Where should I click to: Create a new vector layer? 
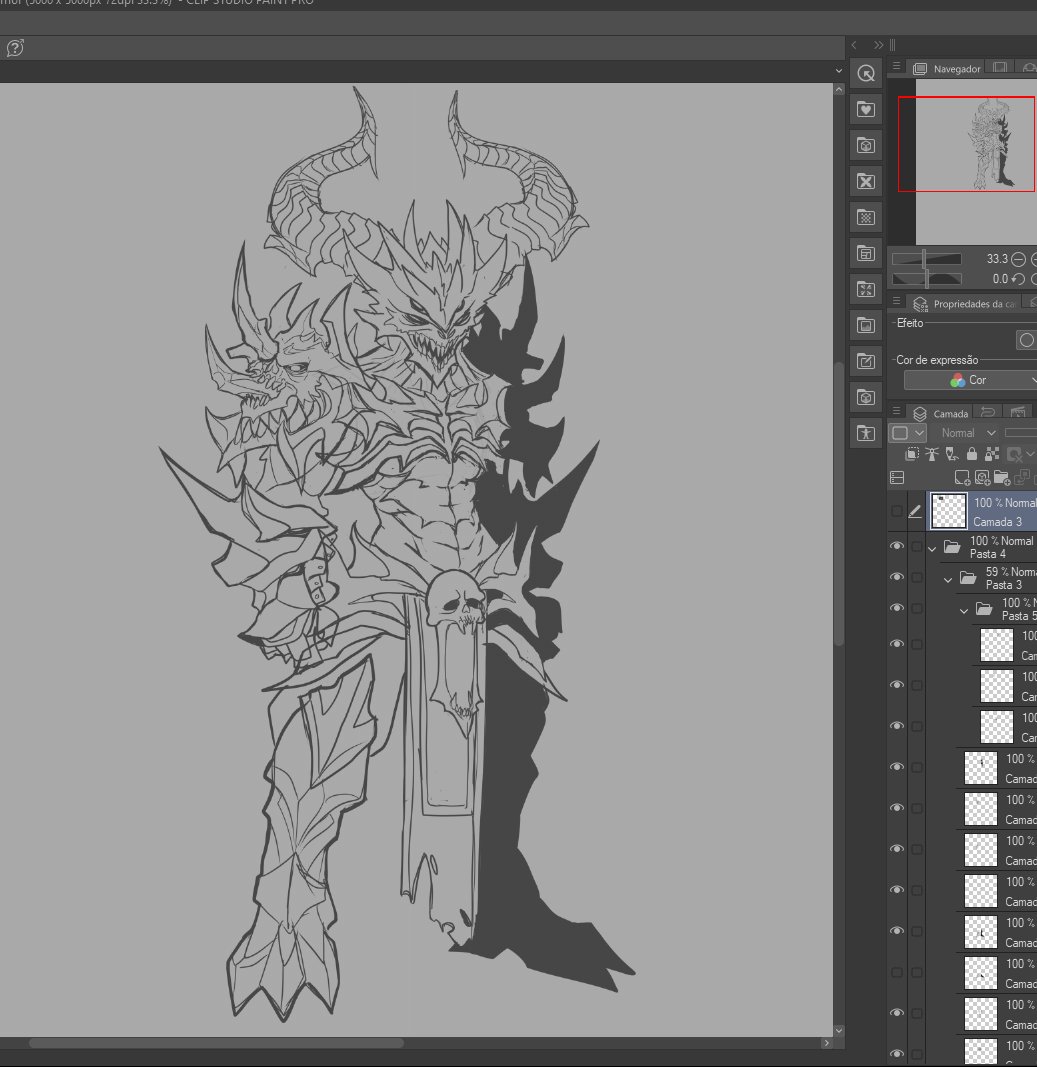[x=982, y=478]
